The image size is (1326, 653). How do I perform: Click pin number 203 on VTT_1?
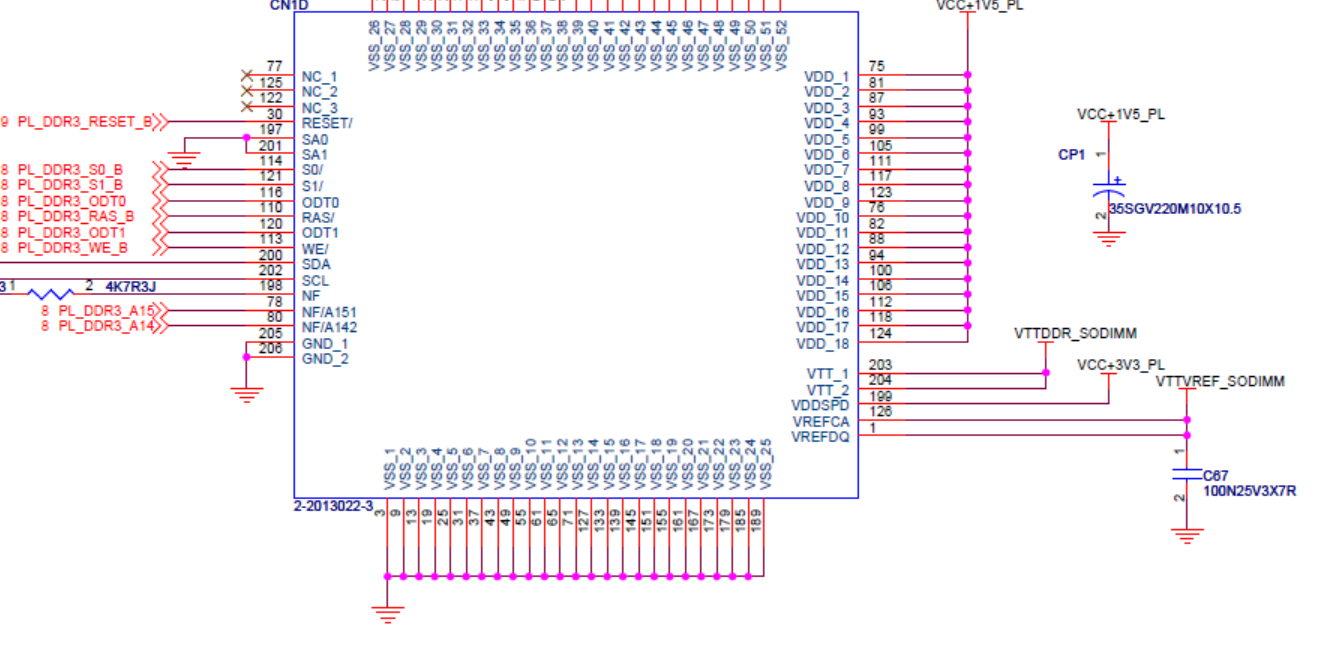pos(880,365)
